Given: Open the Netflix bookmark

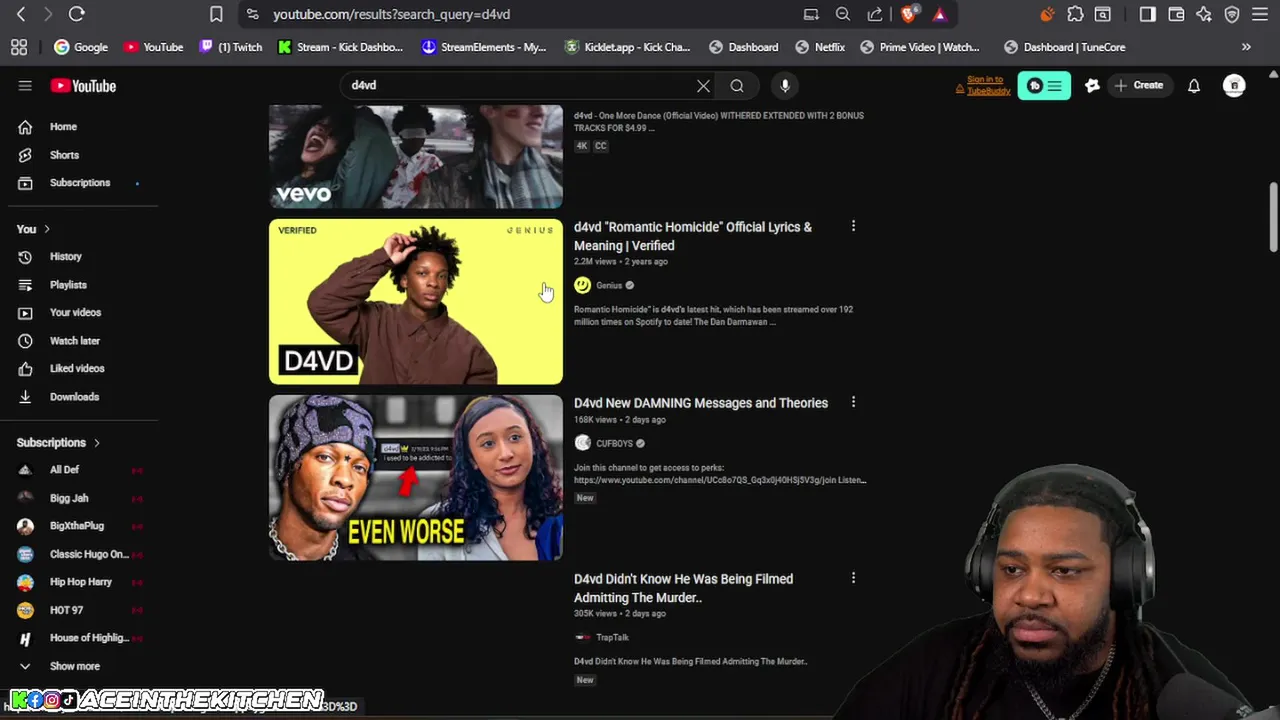Looking at the screenshot, I should [x=820, y=47].
